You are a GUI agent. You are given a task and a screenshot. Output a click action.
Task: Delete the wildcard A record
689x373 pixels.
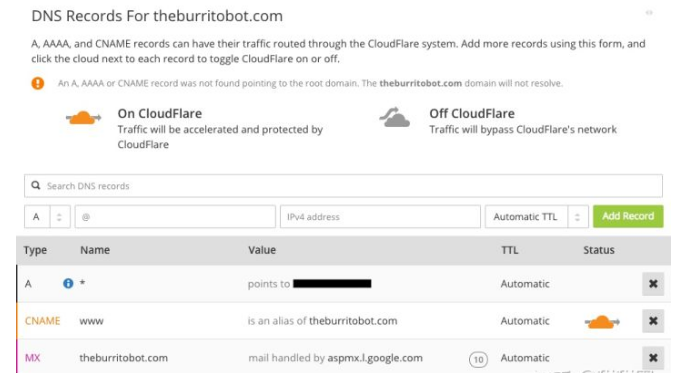click(653, 284)
